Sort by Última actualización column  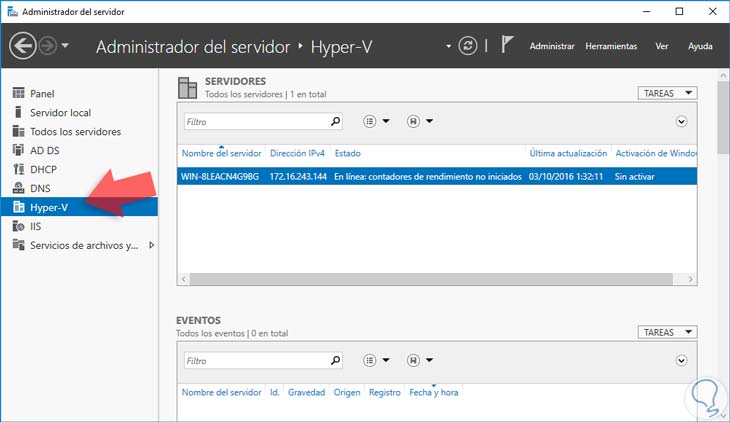tap(568, 153)
